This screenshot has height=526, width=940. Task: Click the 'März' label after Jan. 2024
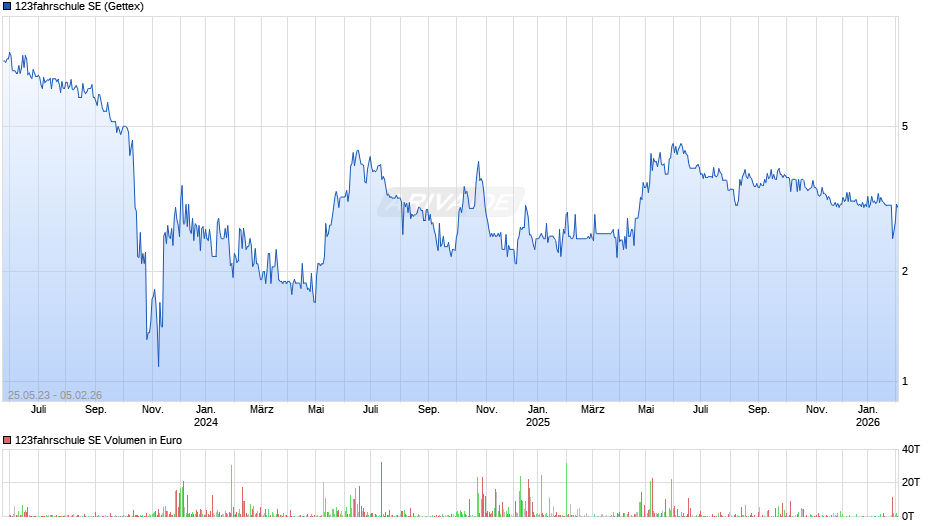coord(261,409)
